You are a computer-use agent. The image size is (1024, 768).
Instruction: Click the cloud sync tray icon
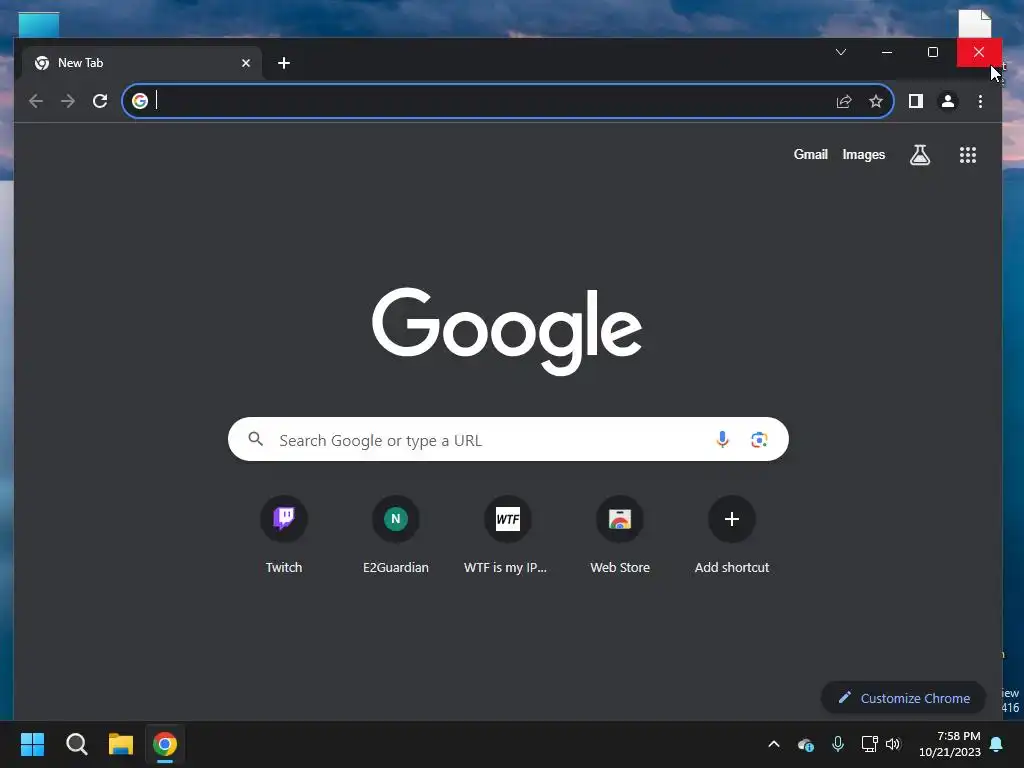(806, 744)
